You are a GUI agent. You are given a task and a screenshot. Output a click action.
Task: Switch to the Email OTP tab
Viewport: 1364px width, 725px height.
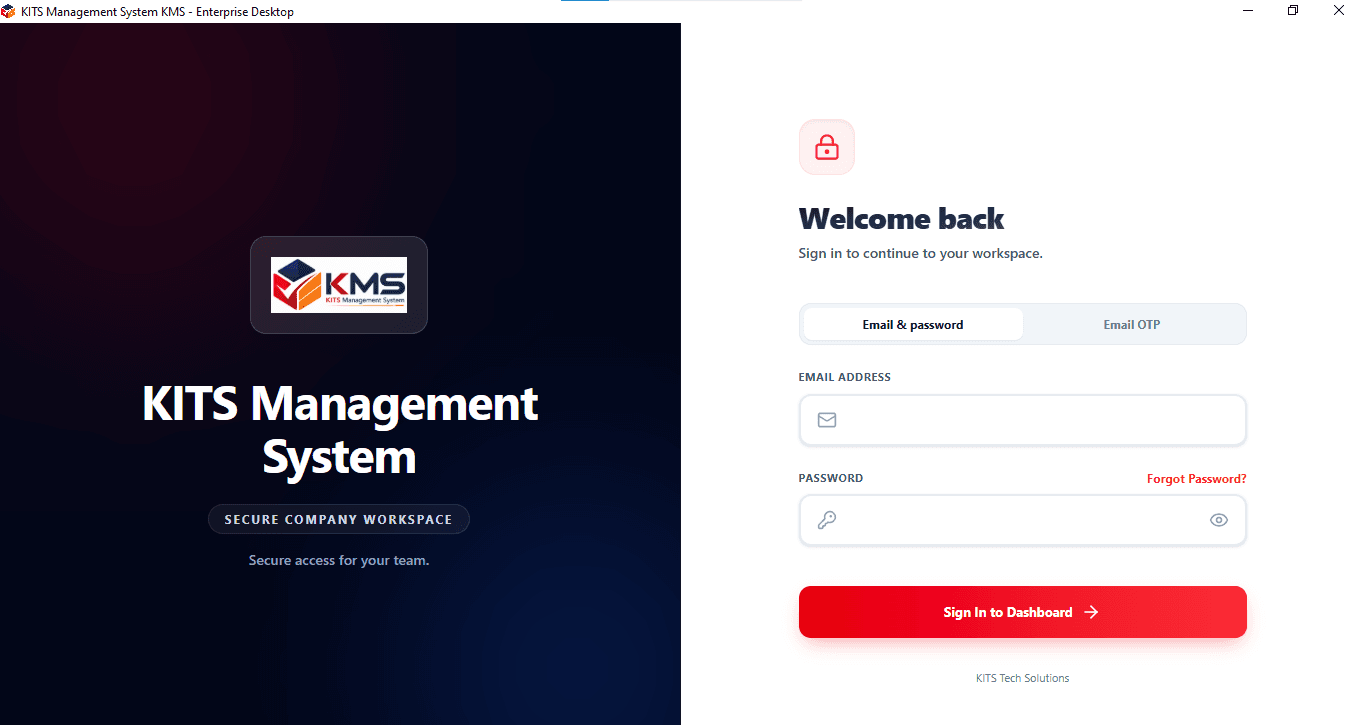tap(1132, 324)
